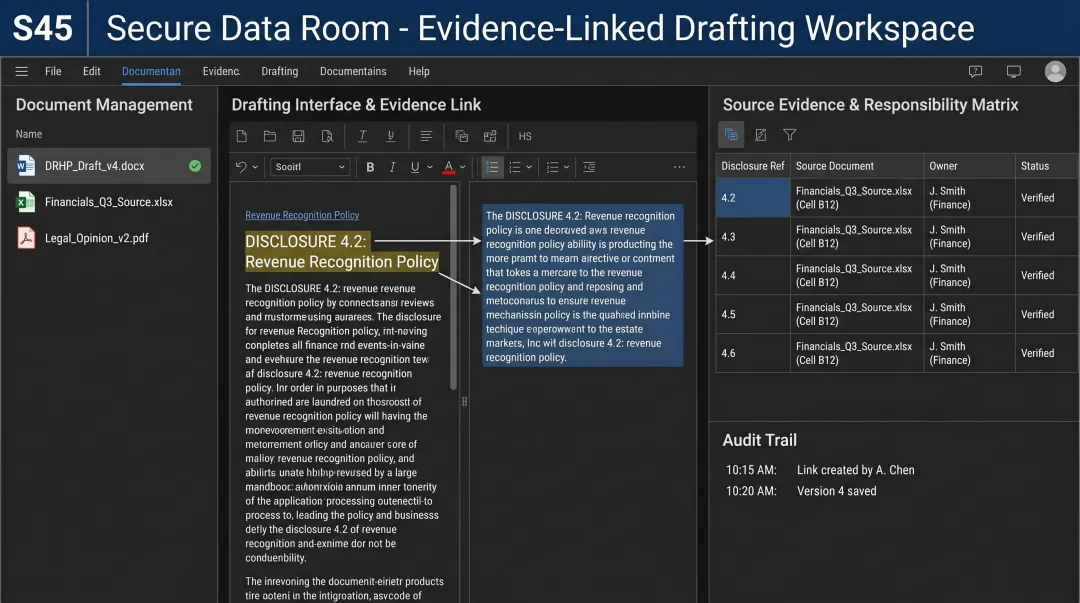Viewport: 1080px width, 603px height.
Task: Select DRHP_Draft_v4.docx file
Action: (109, 166)
